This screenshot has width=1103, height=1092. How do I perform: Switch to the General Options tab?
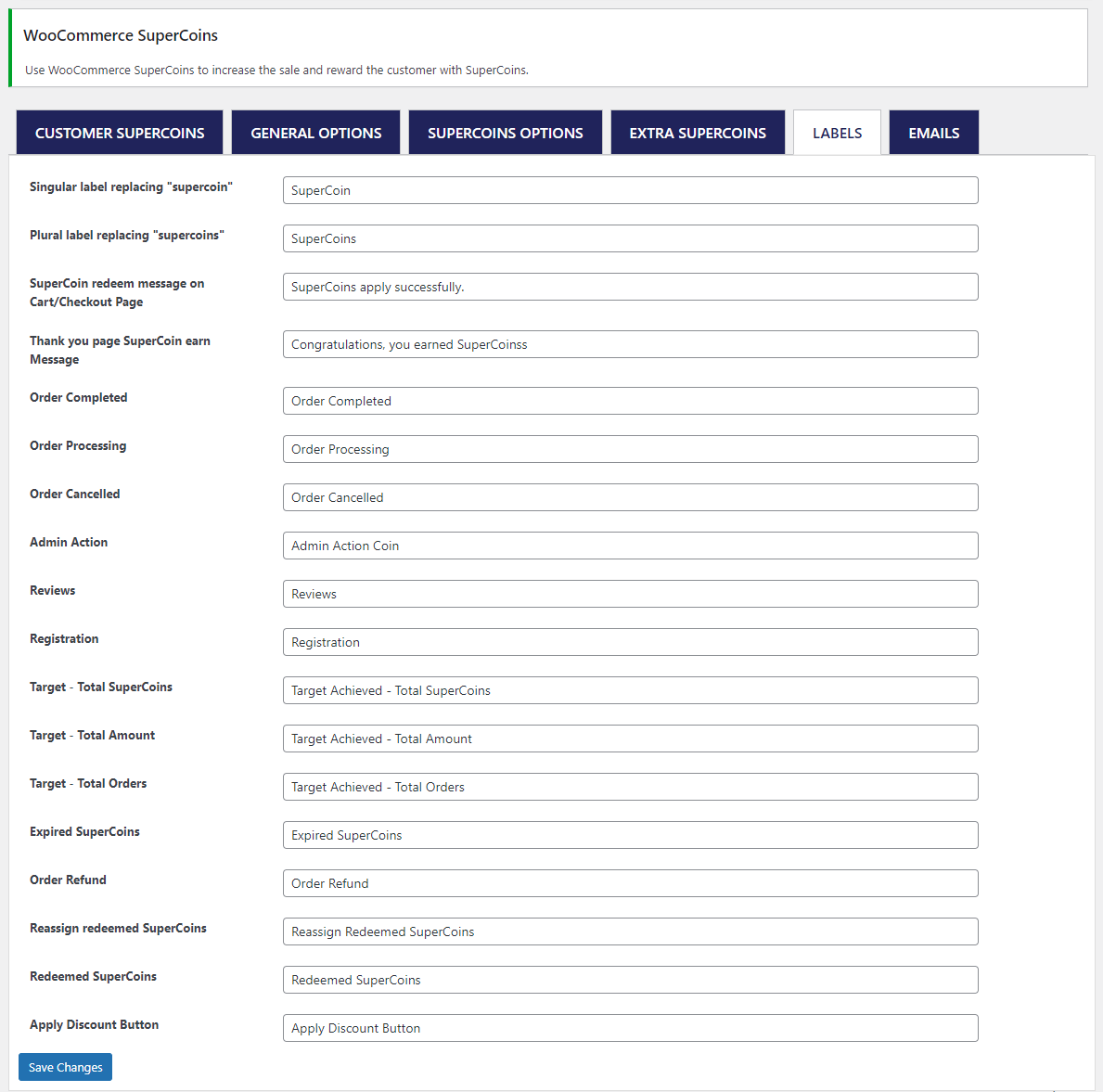tap(315, 133)
